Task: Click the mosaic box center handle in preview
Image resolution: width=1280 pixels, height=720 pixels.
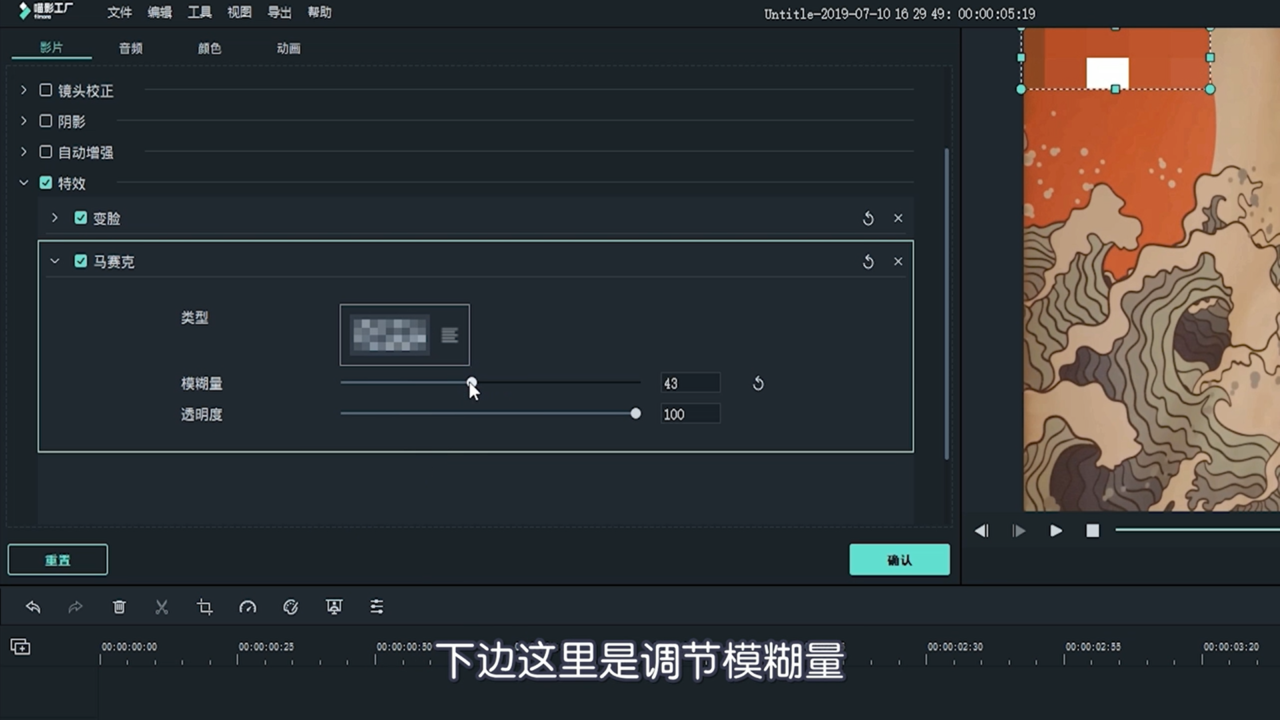Action: tap(1116, 89)
